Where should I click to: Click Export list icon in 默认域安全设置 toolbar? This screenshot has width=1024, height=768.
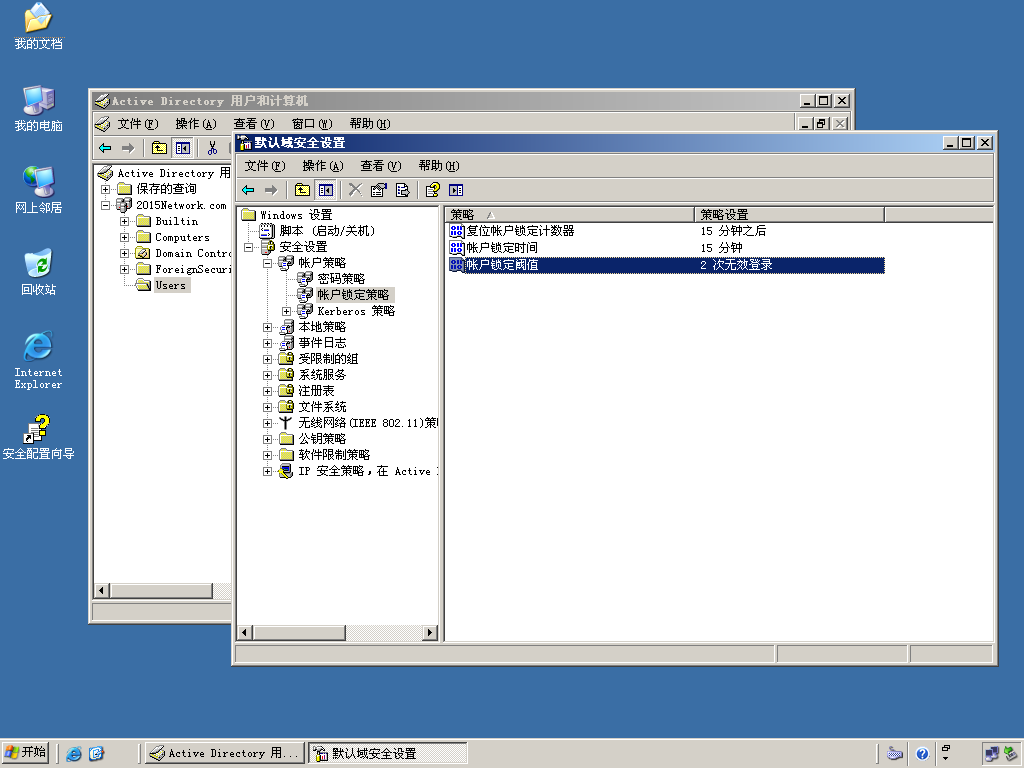coord(402,190)
